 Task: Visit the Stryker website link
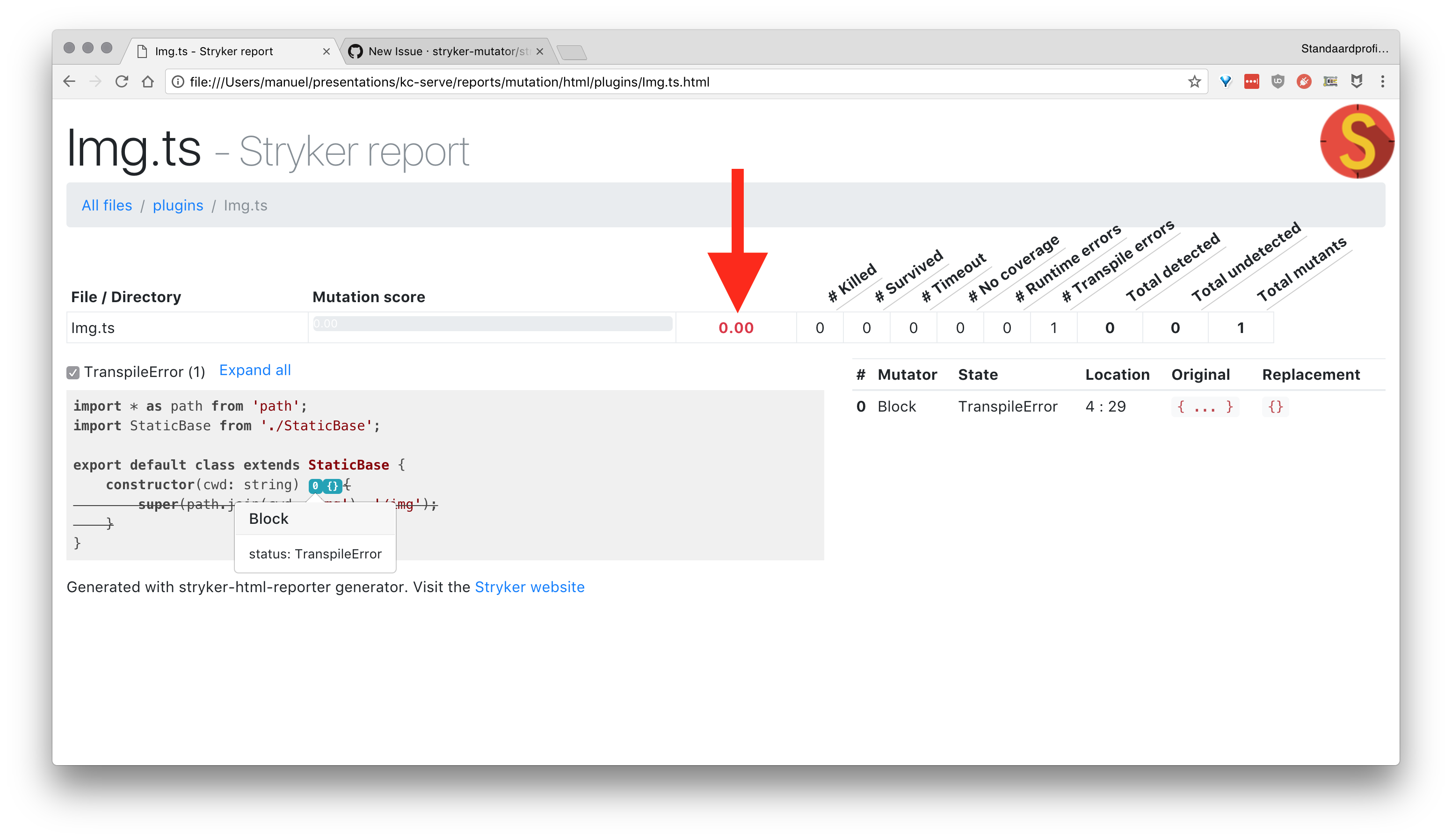(530, 587)
